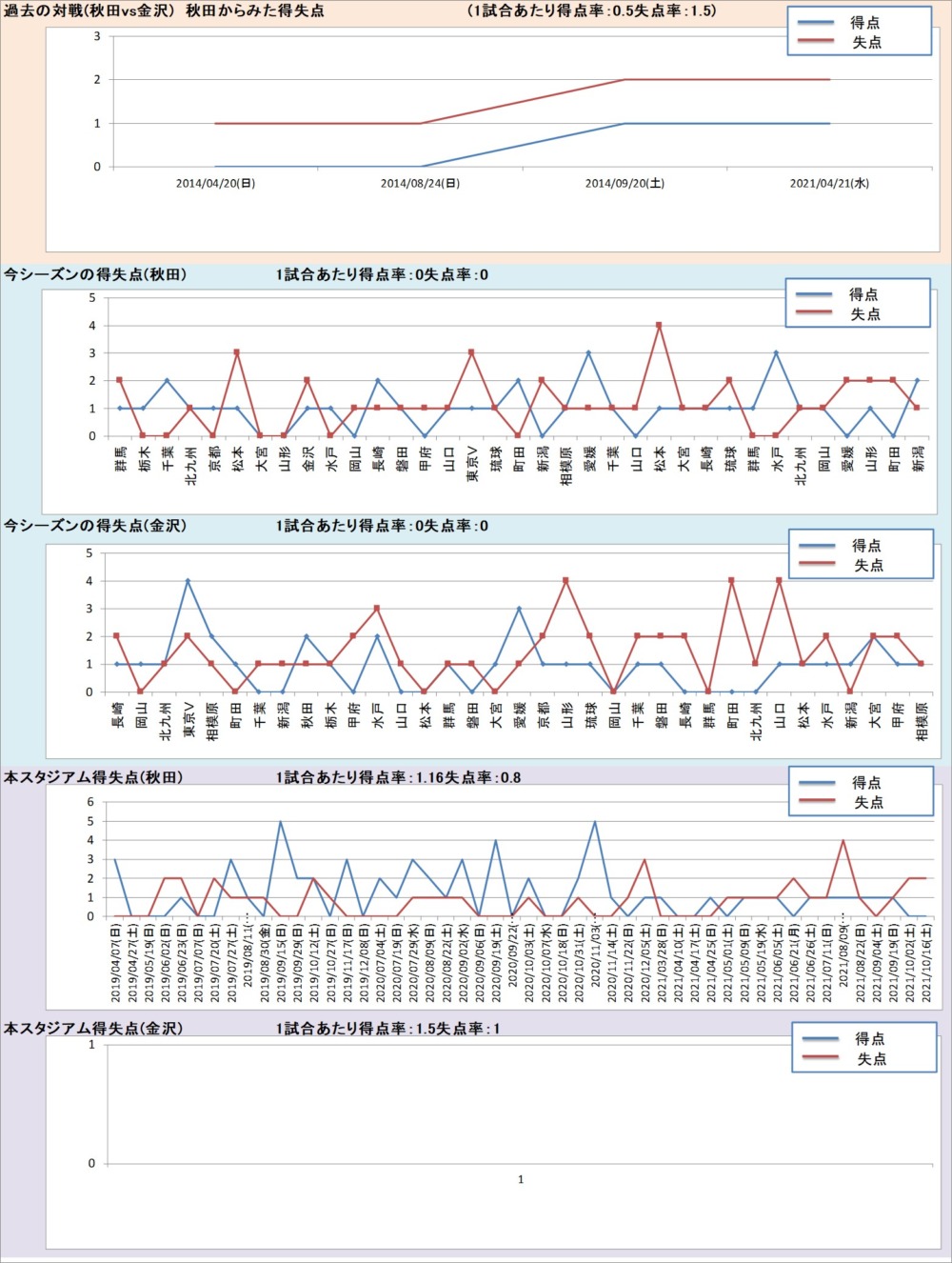The height and width of the screenshot is (1263, 952).
Task: Click the 東京V axis label in 金沢 season chart
Action: (x=188, y=720)
